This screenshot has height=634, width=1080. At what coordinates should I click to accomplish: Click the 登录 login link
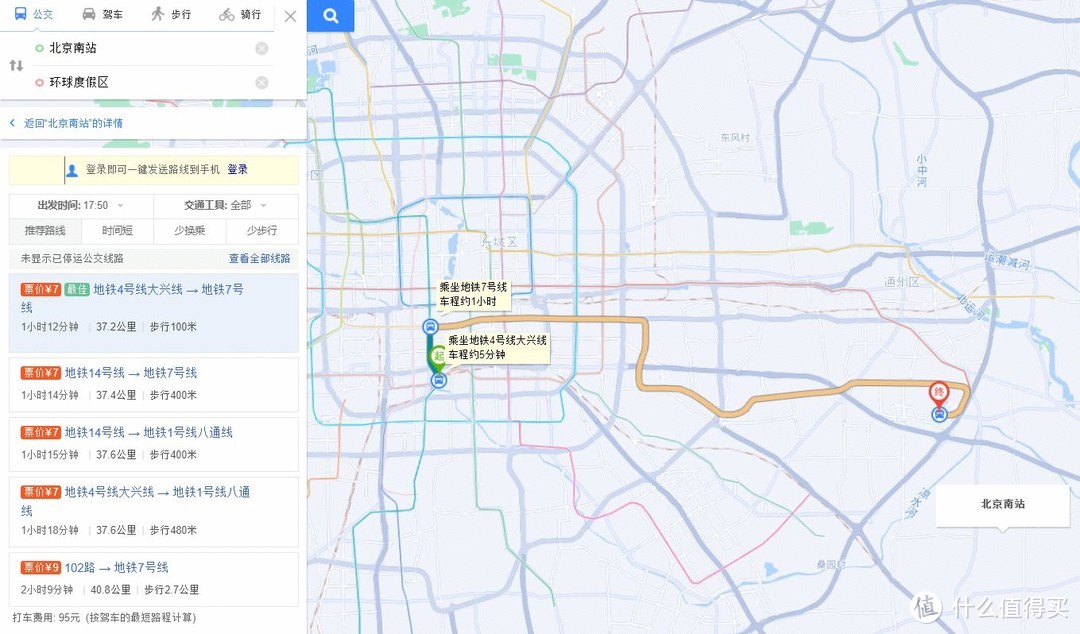pyautogui.click(x=237, y=170)
